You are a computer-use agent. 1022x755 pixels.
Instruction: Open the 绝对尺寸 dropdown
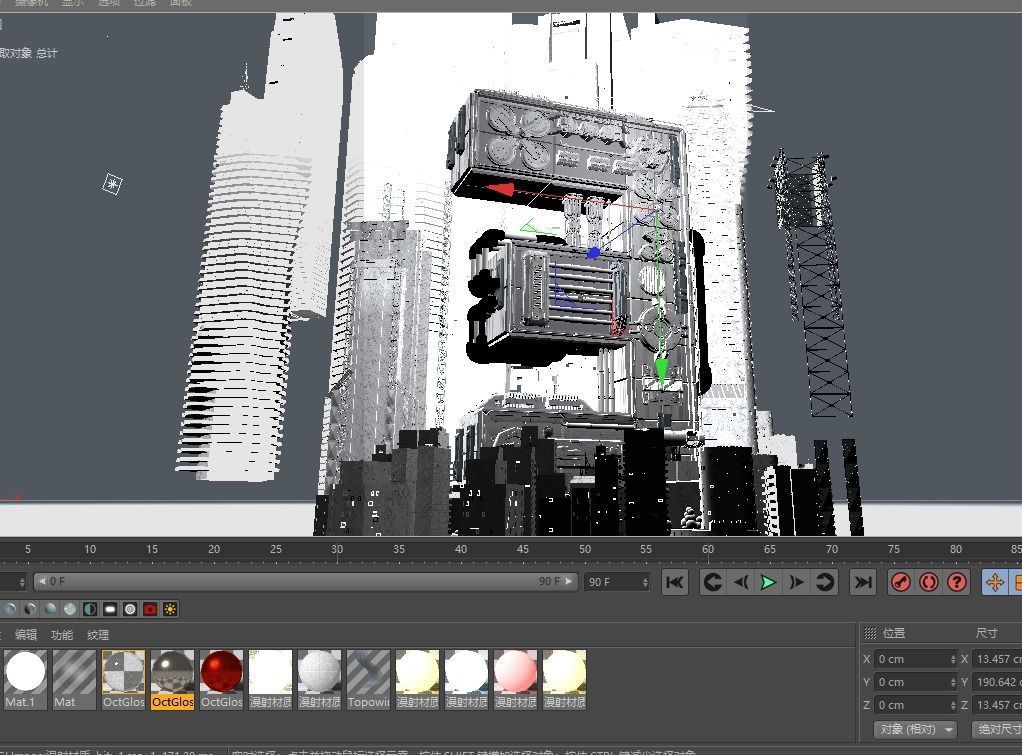click(997, 729)
